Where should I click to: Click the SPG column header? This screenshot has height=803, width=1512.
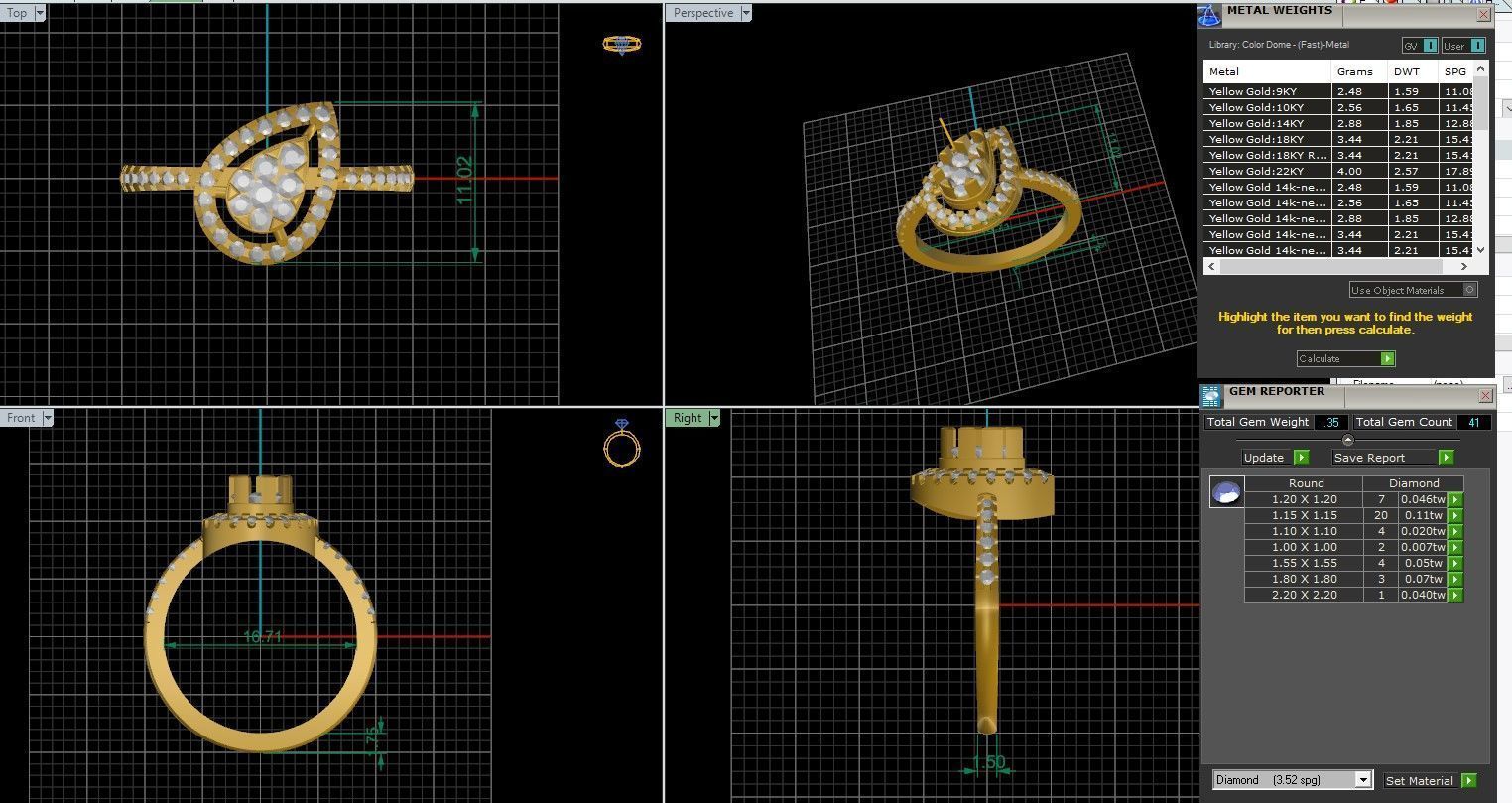pos(1455,71)
